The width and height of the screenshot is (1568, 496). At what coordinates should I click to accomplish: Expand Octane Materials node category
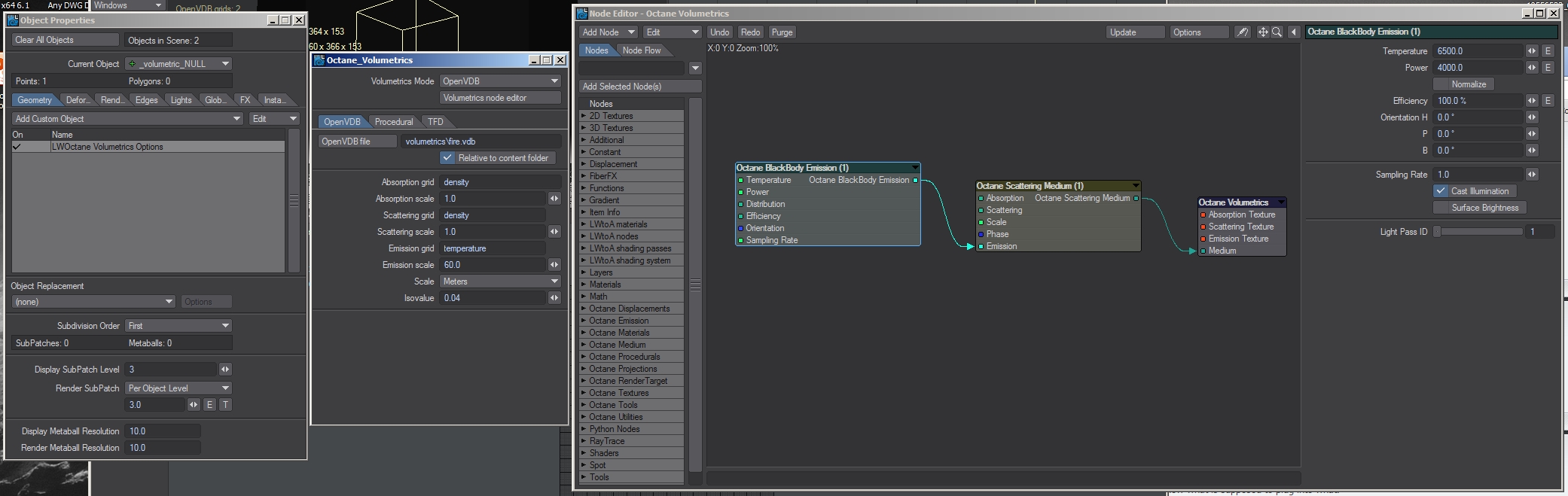pos(583,333)
